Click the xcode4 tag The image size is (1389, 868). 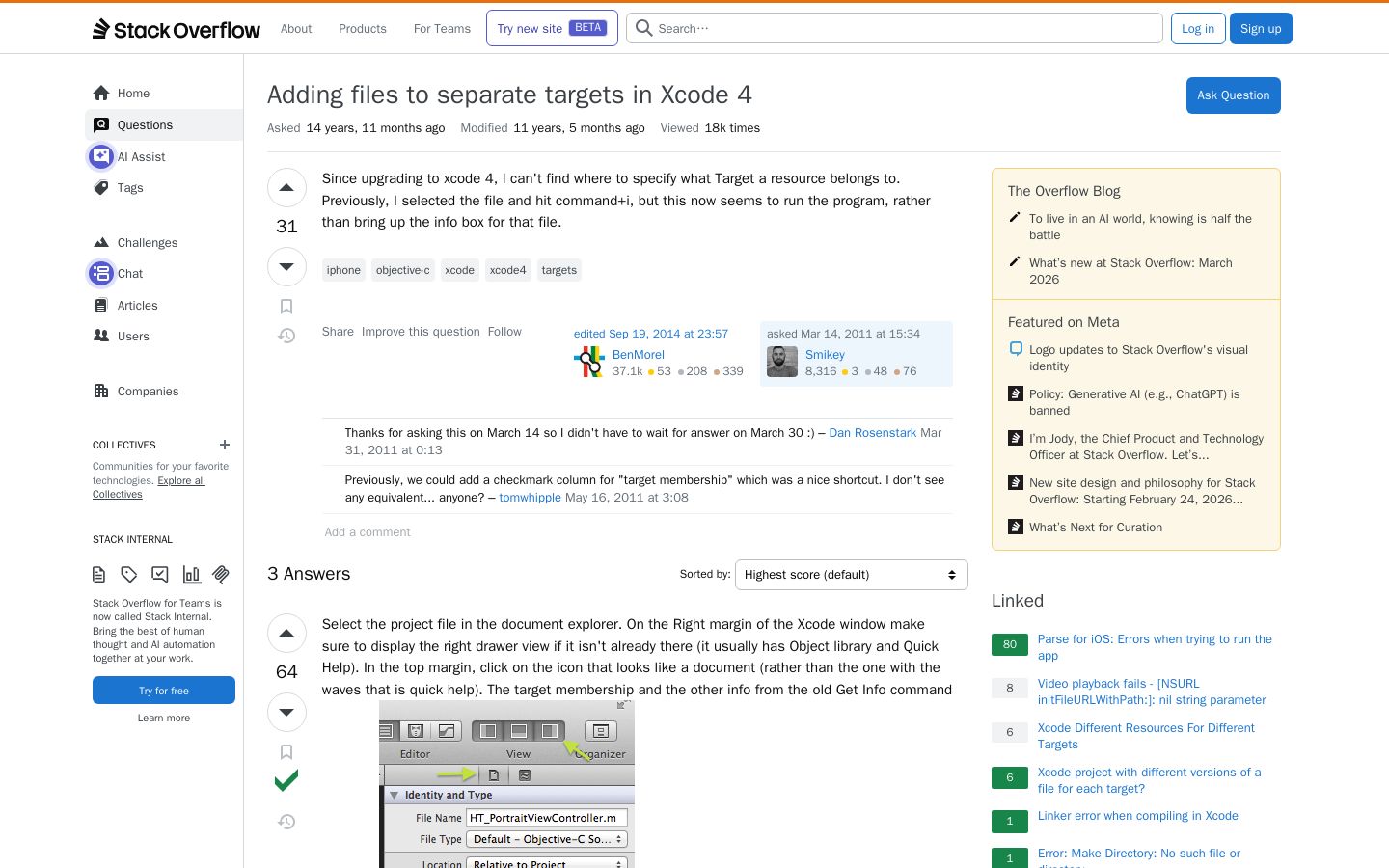coord(507,270)
